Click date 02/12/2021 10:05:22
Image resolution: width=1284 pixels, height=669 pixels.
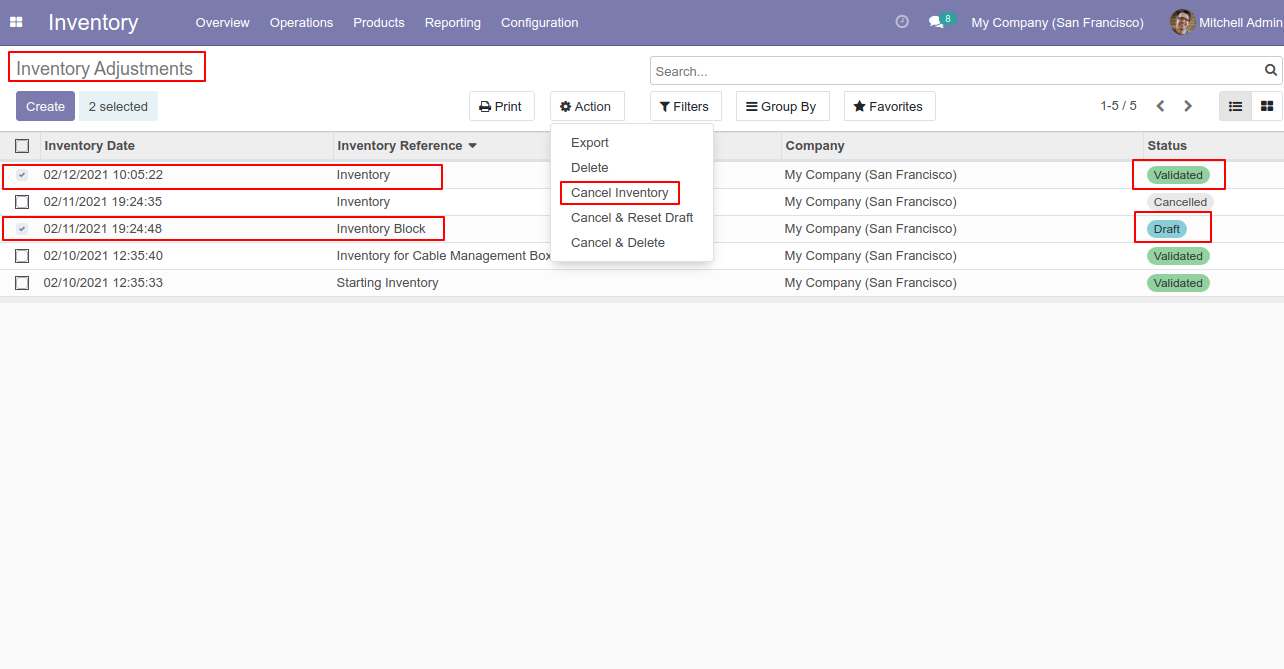(103, 175)
